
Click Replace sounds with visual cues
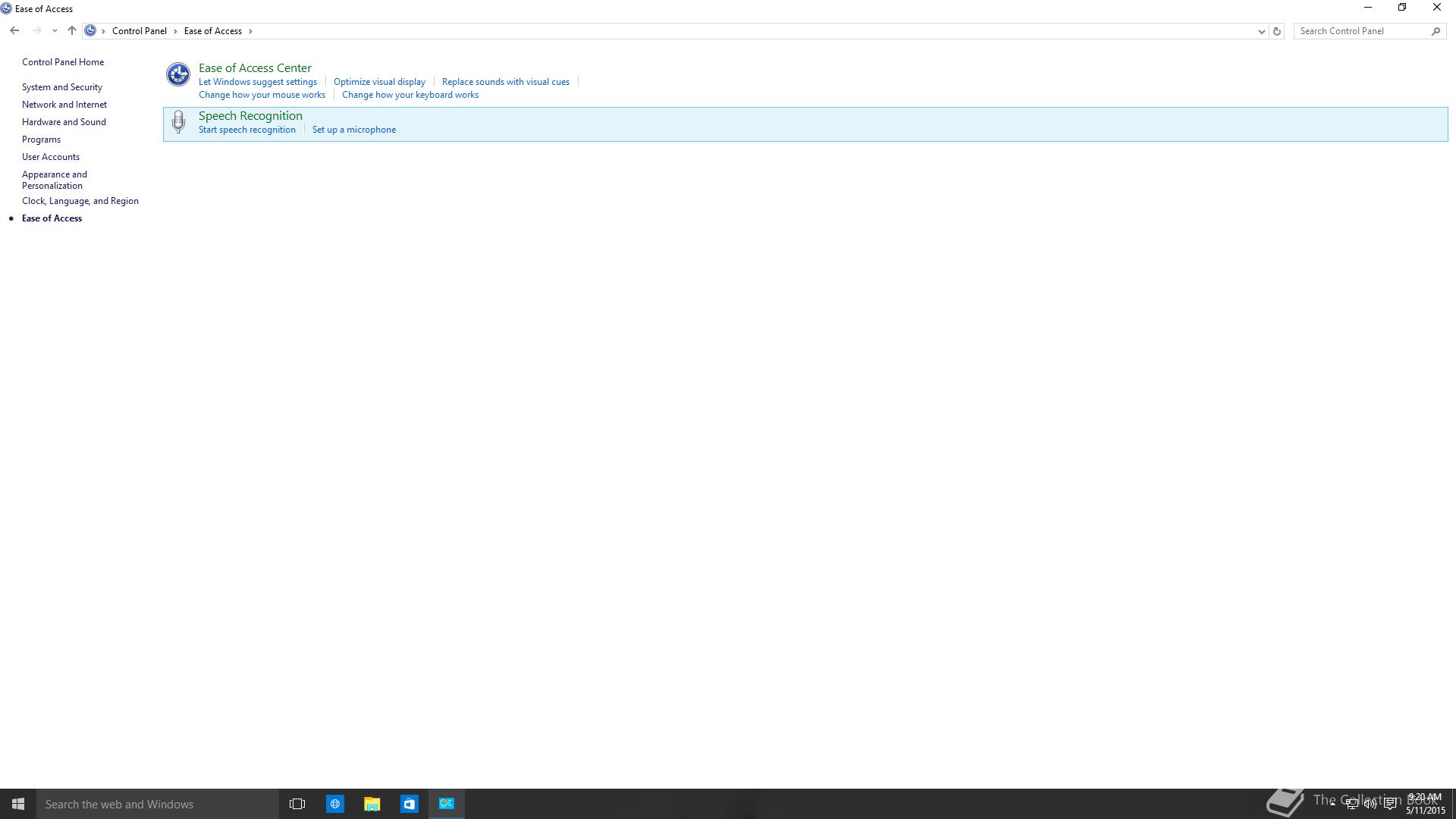tap(506, 82)
